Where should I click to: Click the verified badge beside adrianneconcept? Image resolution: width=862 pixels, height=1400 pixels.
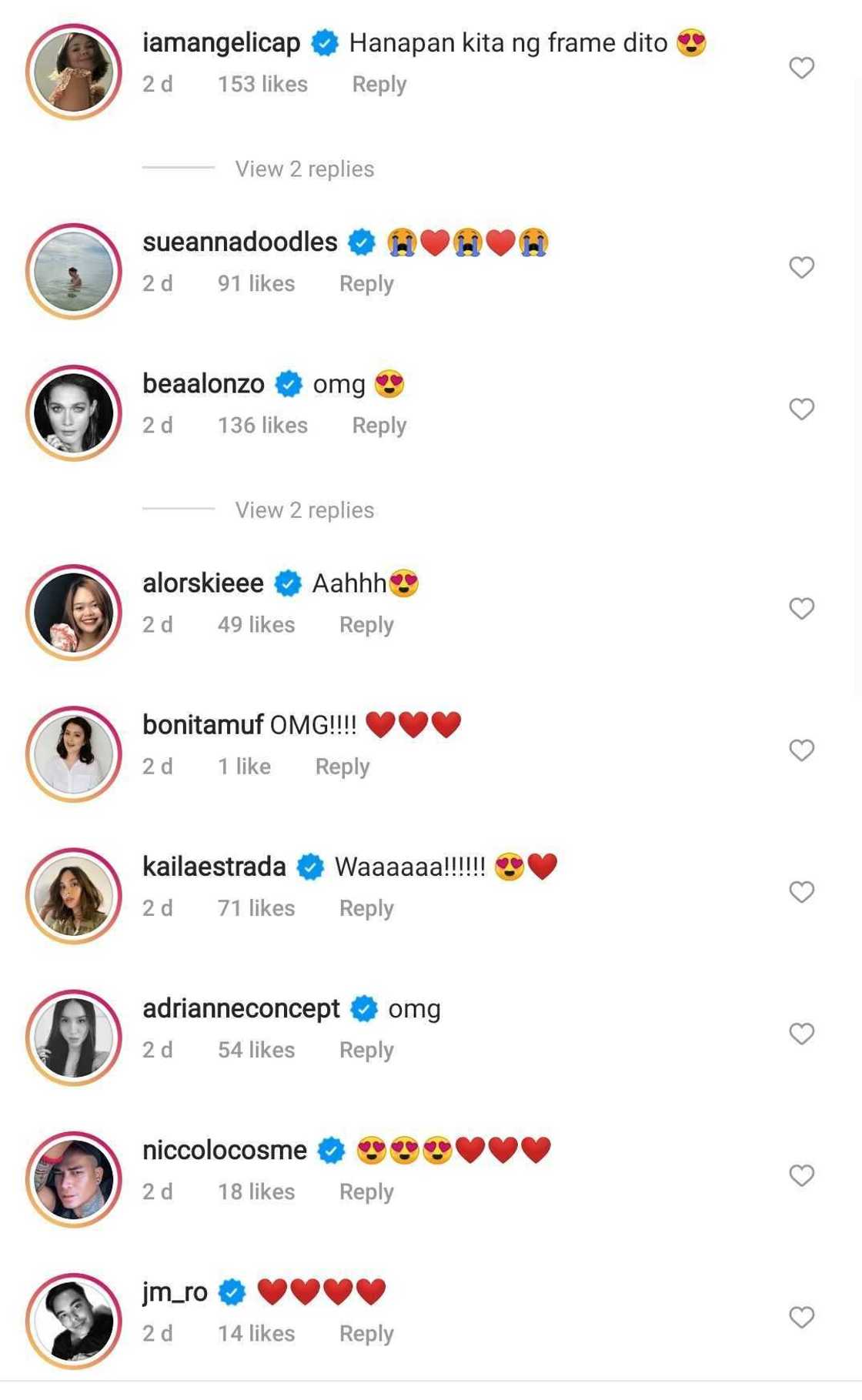coord(364,1007)
